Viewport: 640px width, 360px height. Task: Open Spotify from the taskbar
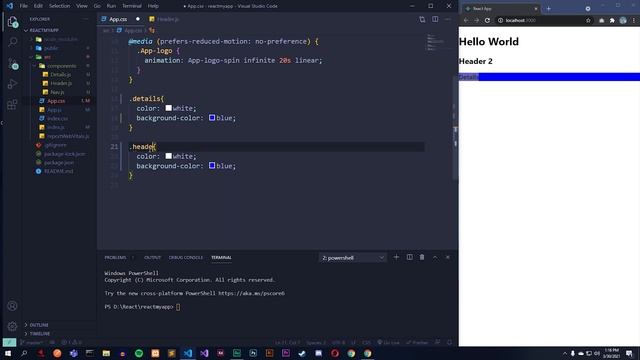(x=139, y=353)
